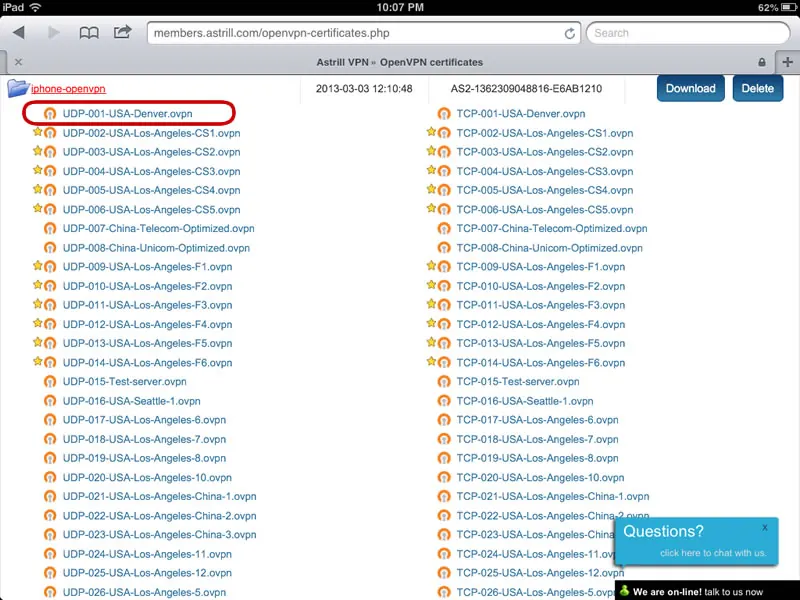Click the date 2013-03-03 12:10:48
Image resolution: width=800 pixels, height=600 pixels.
[x=364, y=88]
